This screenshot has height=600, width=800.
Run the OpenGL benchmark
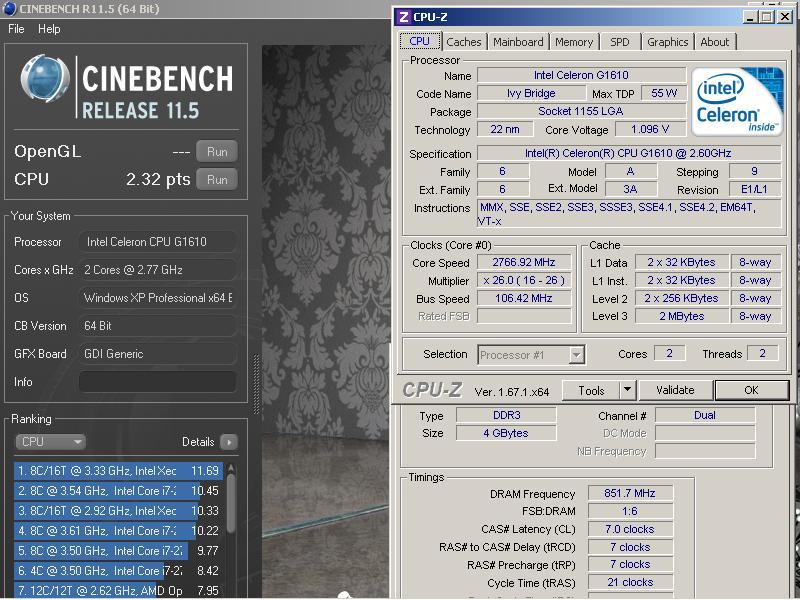click(217, 152)
